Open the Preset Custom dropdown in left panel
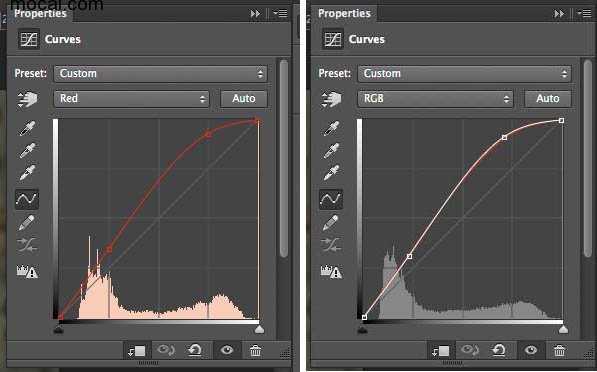597x372 pixels. click(160, 73)
